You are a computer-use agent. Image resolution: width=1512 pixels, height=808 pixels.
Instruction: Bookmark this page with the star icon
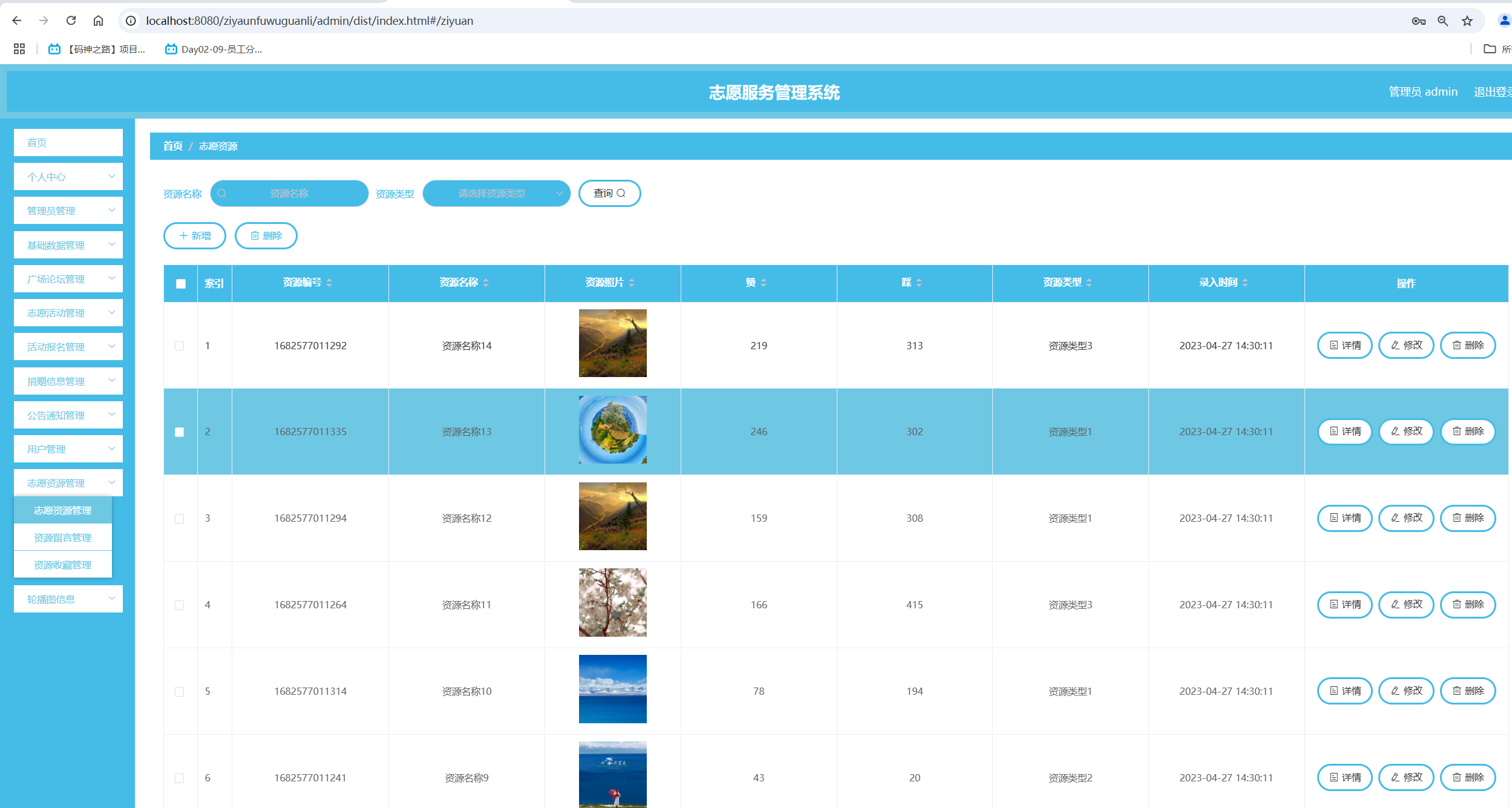1467,21
